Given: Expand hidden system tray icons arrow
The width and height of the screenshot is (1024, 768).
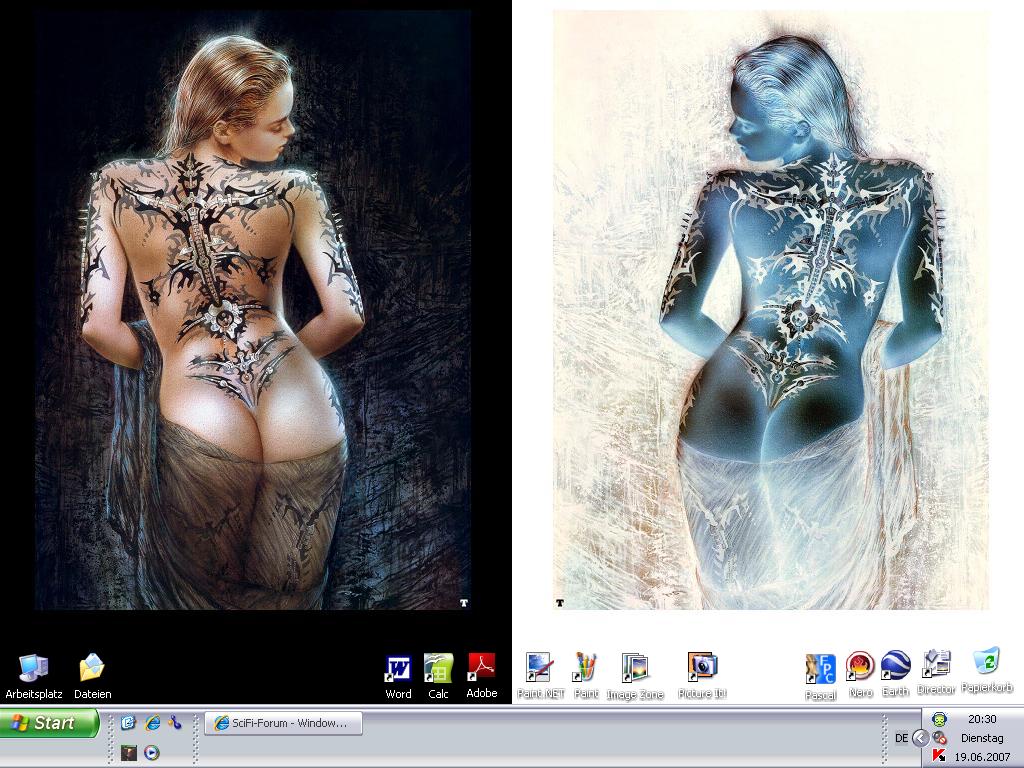Looking at the screenshot, I should tap(920, 738).
